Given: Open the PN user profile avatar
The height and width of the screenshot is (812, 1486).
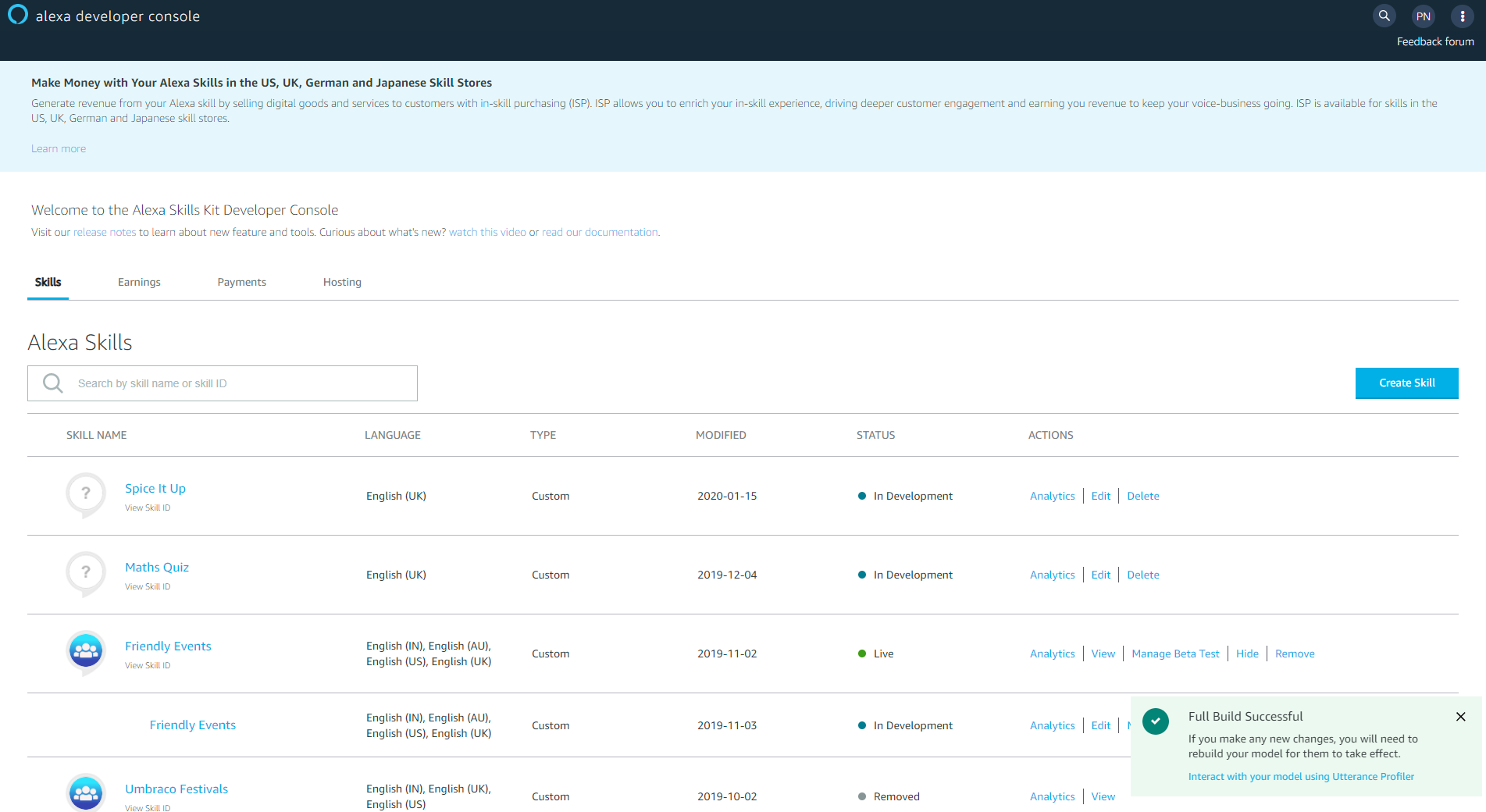Looking at the screenshot, I should pyautogui.click(x=1424, y=16).
